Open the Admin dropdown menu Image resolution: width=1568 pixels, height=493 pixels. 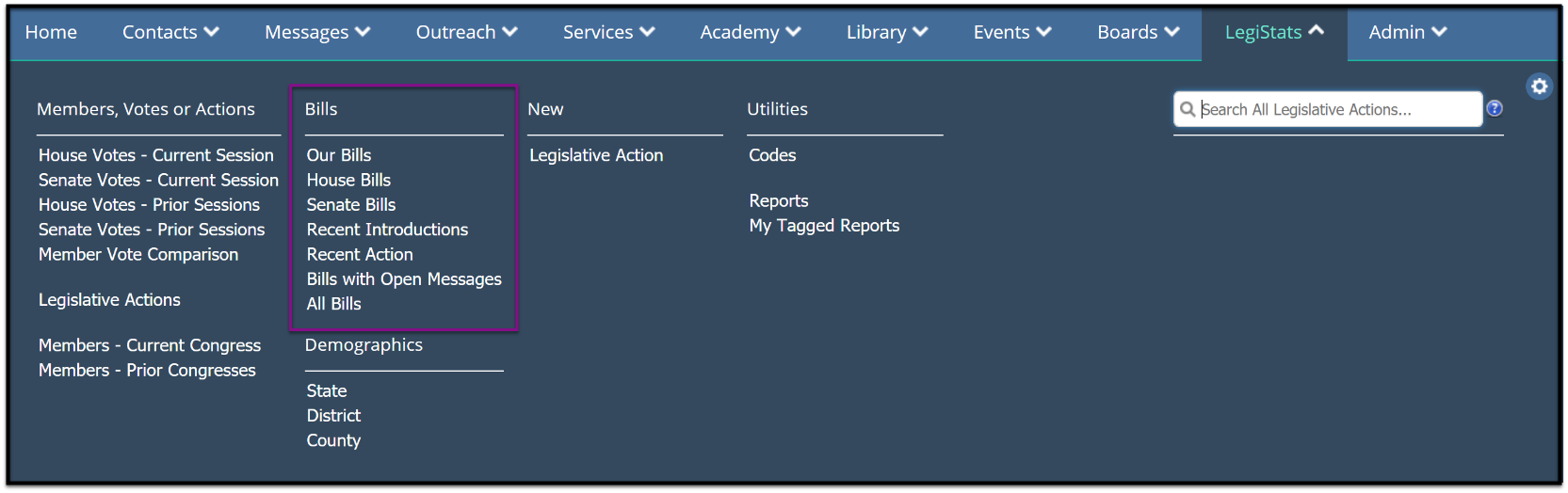(1408, 32)
